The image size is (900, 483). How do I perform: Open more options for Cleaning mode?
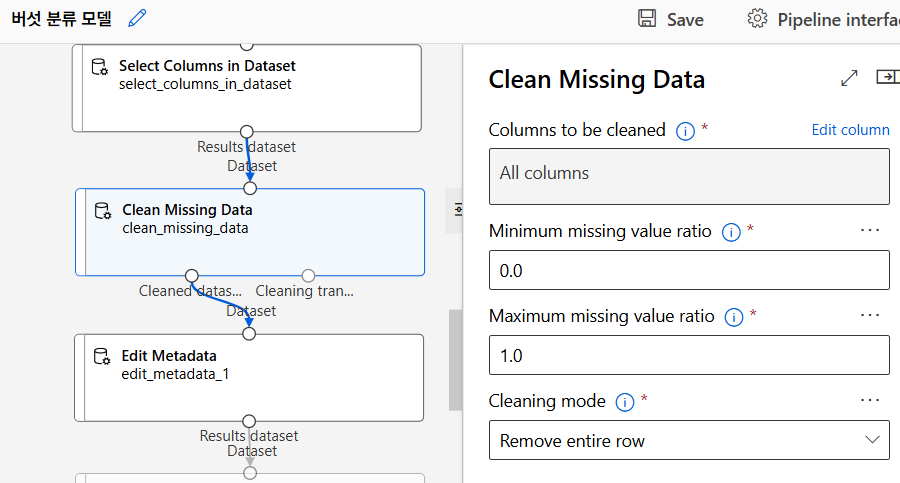pos(870,401)
